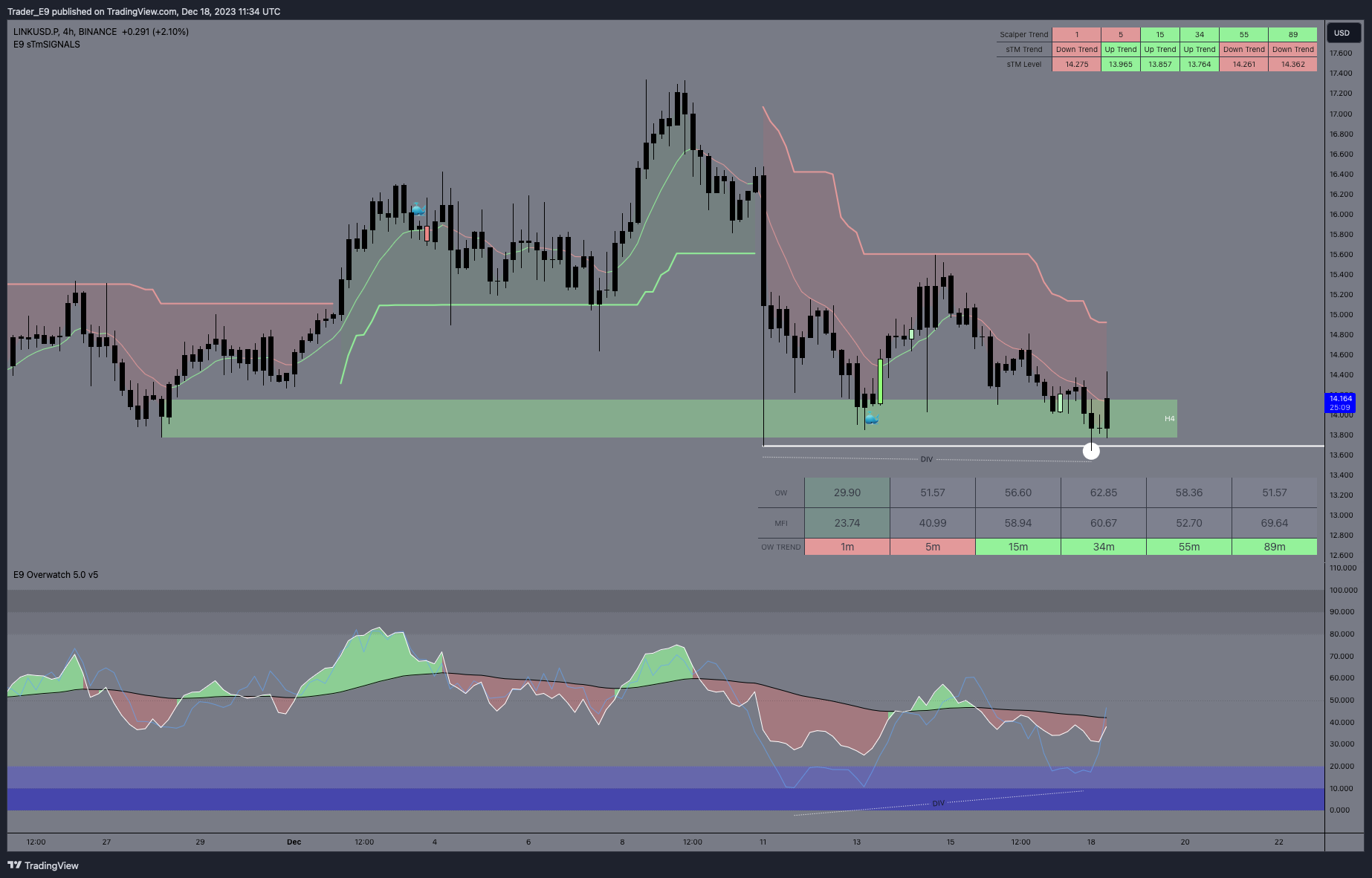Select the whale icon near Dec 4 candles

[418, 209]
